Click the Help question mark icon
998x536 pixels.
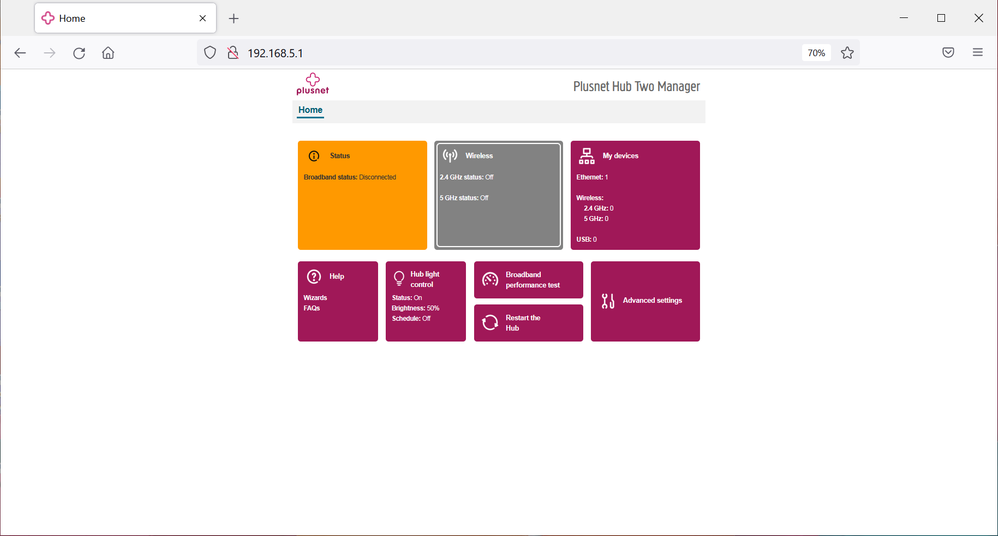[x=314, y=276]
